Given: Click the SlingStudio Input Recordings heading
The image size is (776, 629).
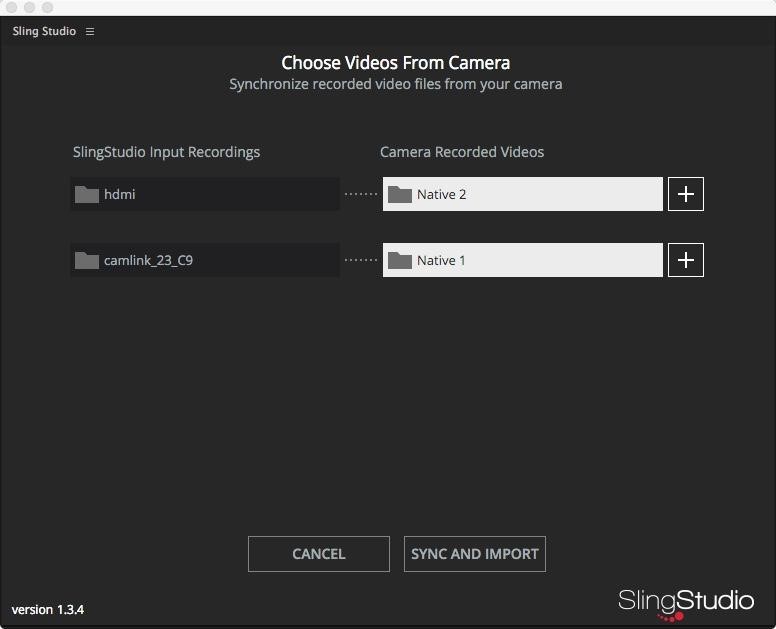Looking at the screenshot, I should coord(166,152).
